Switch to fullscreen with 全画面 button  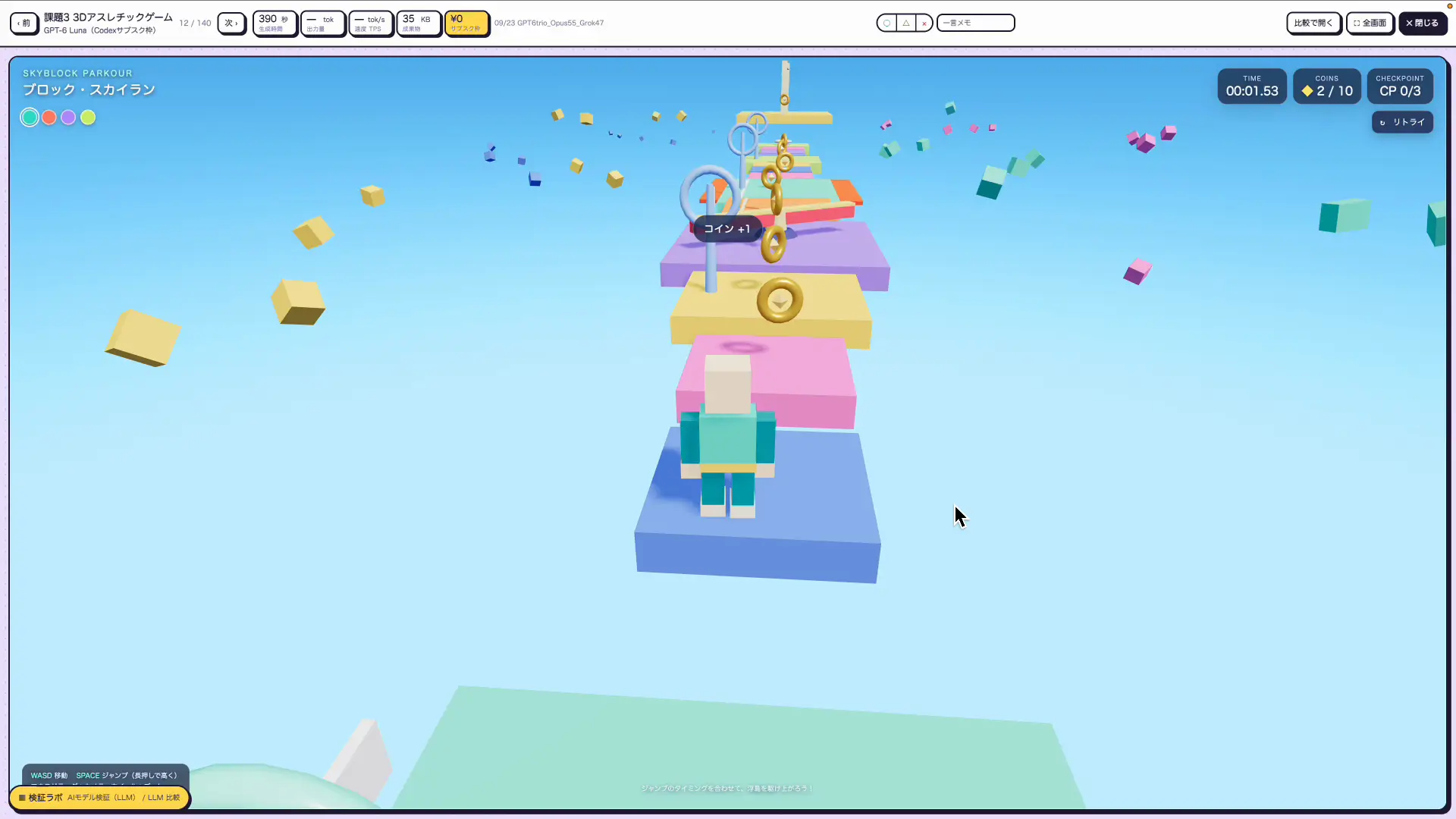pos(1370,23)
